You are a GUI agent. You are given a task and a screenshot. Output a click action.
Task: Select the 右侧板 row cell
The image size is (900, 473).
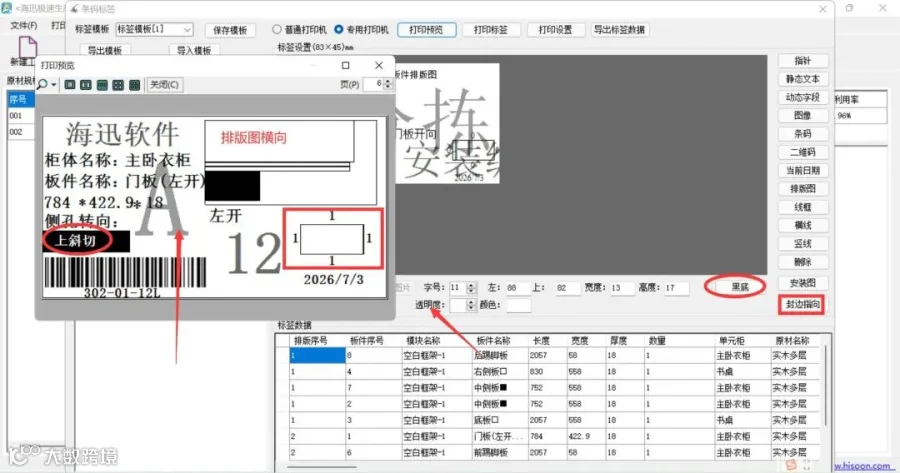coord(500,372)
